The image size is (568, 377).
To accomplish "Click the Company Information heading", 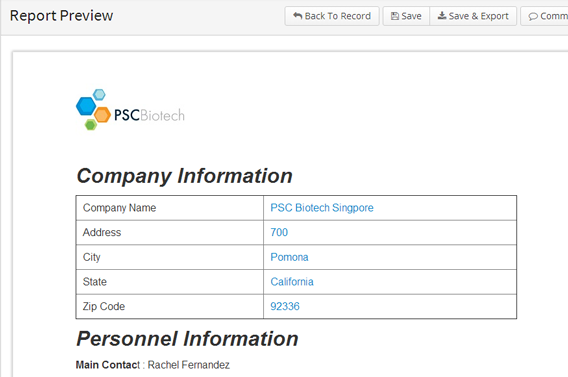I will tap(184, 176).
